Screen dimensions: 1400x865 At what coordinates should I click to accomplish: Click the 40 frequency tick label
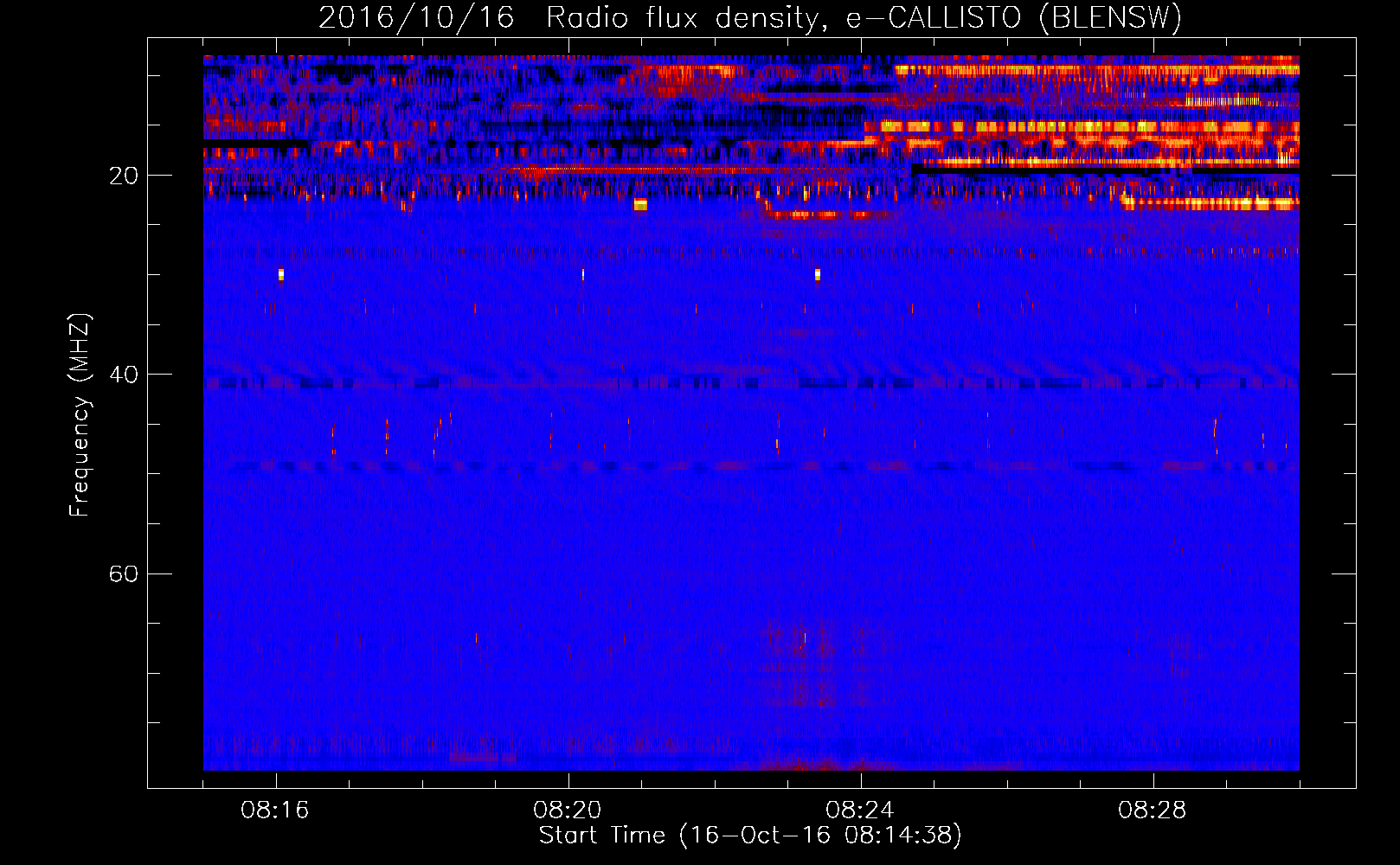tap(123, 375)
